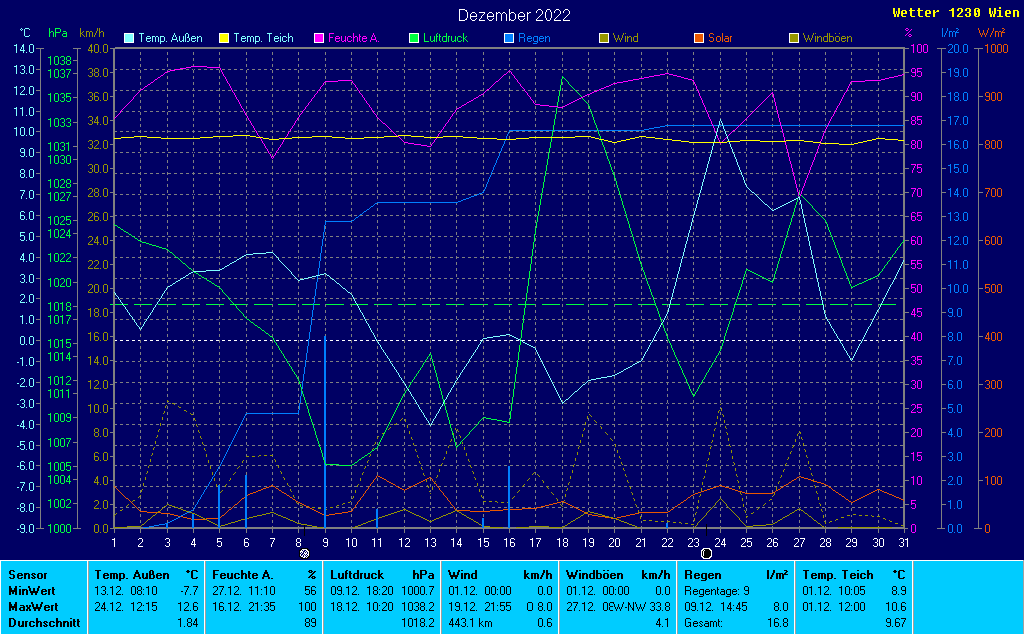
Task: Click the average gust value '4.1'
Action: tap(664, 623)
